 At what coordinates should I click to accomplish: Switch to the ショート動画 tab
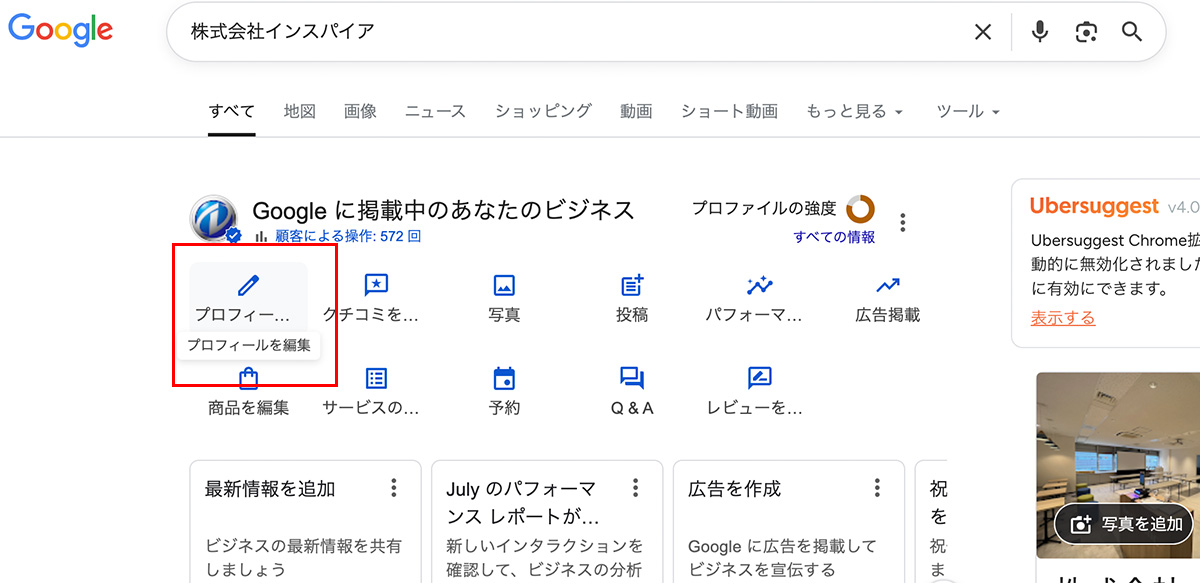729,111
